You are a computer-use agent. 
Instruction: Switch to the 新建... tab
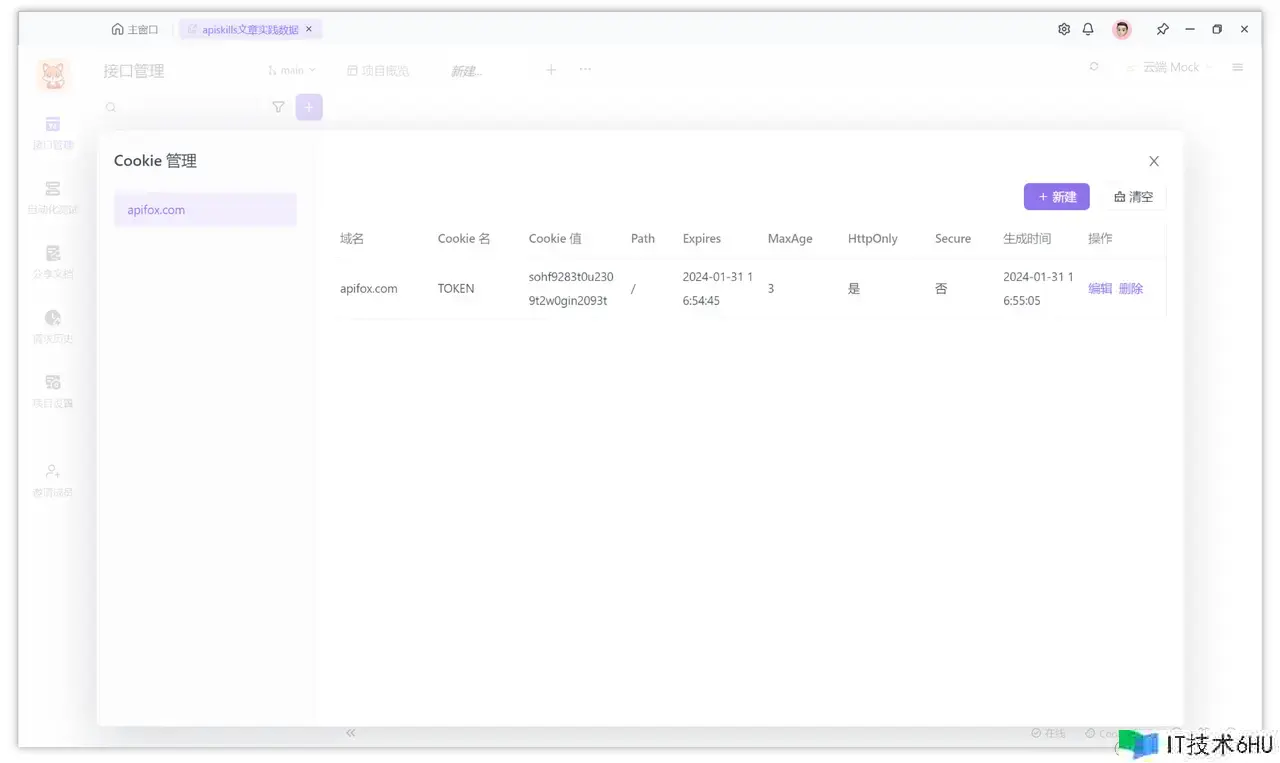466,71
